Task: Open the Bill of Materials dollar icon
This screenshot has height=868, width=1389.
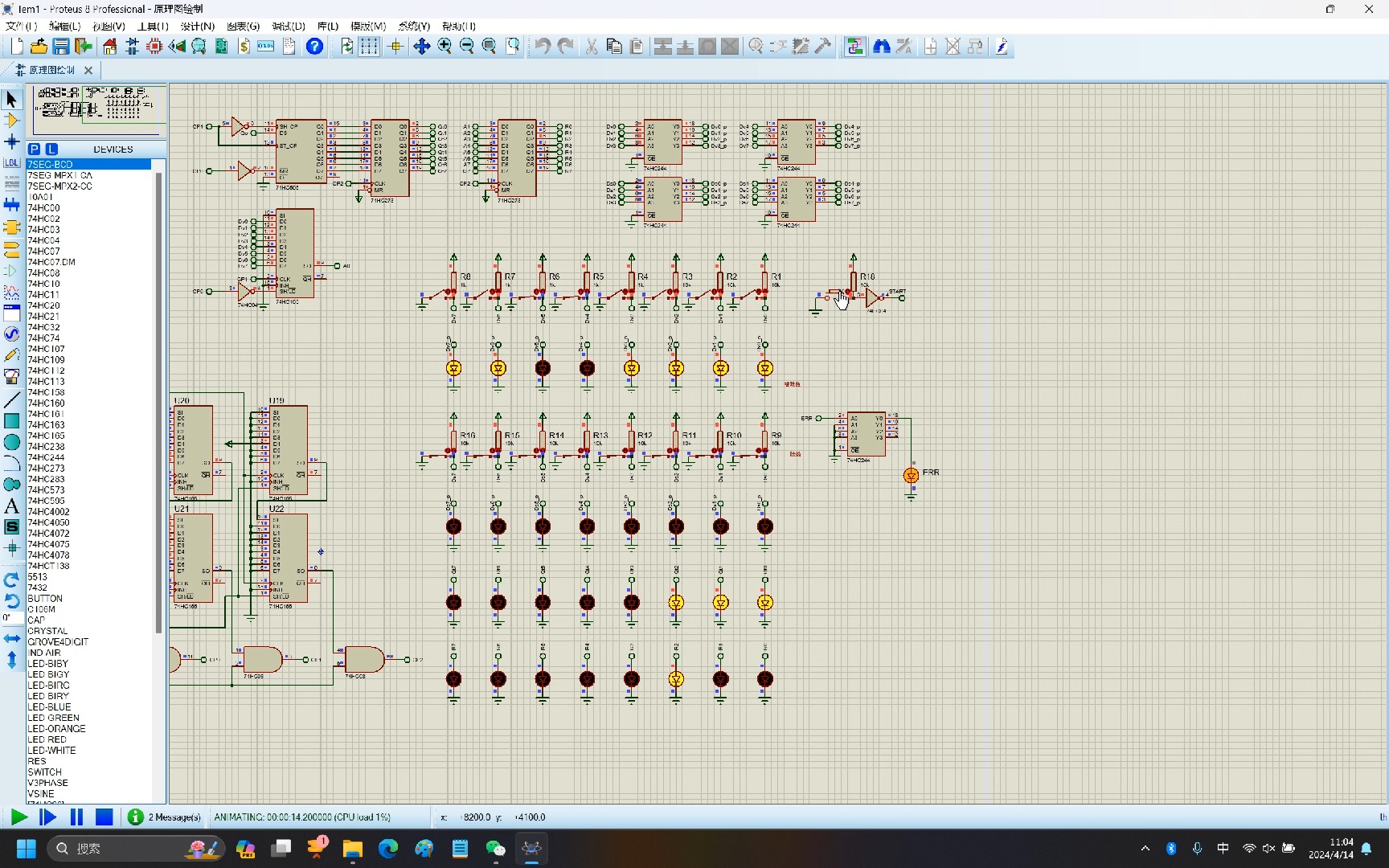Action: point(244,47)
